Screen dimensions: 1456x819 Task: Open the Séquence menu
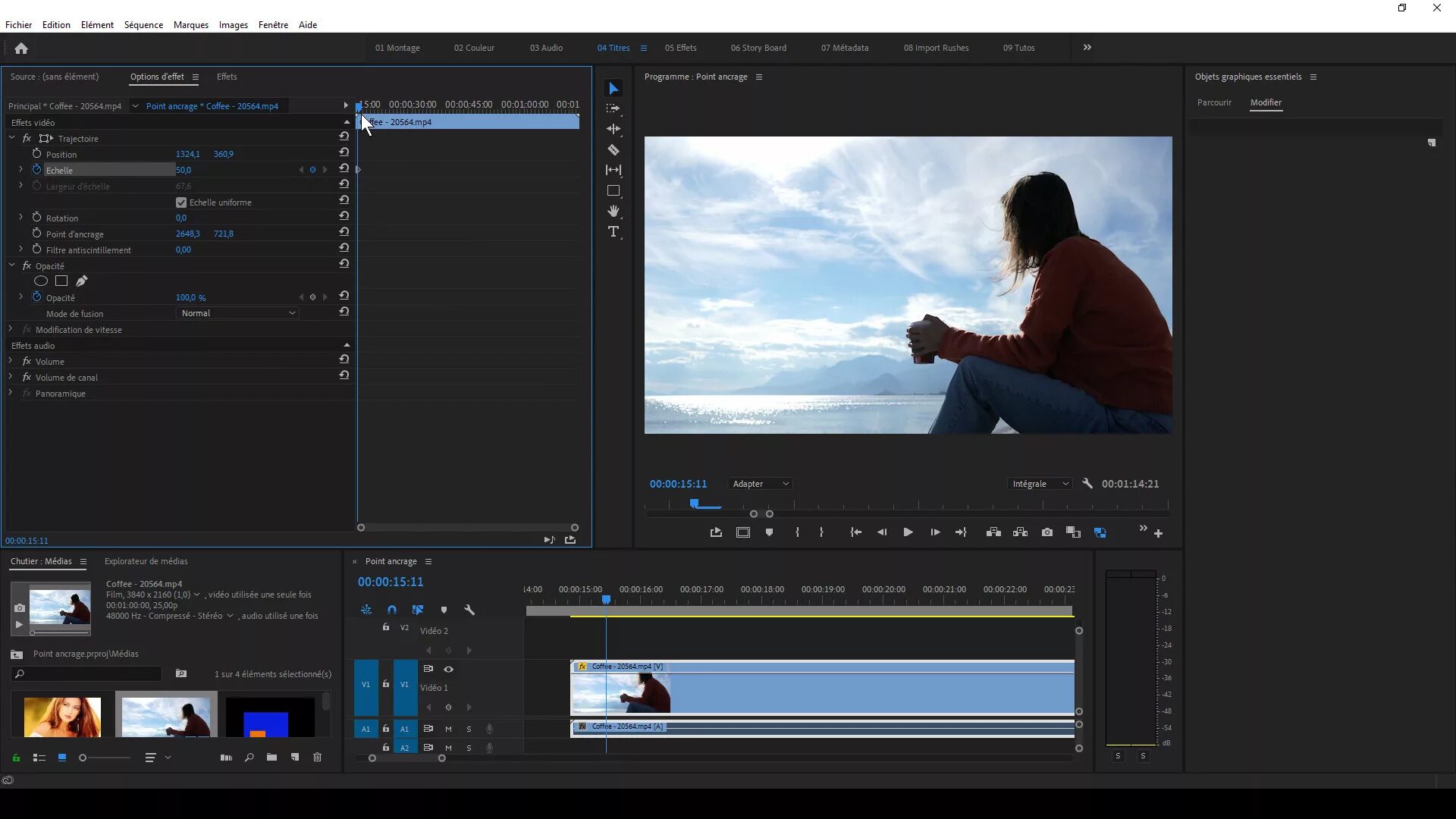tap(143, 25)
